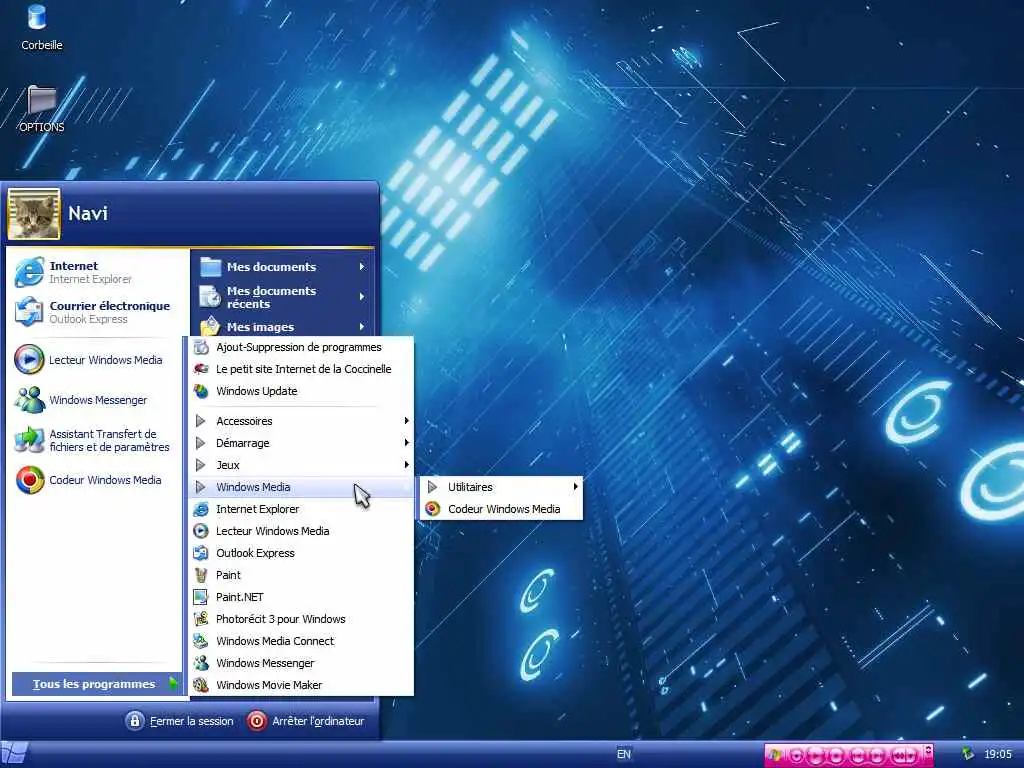The image size is (1024, 768).
Task: Launch Lecteur Windows Media from programs list
Action: (x=300, y=531)
